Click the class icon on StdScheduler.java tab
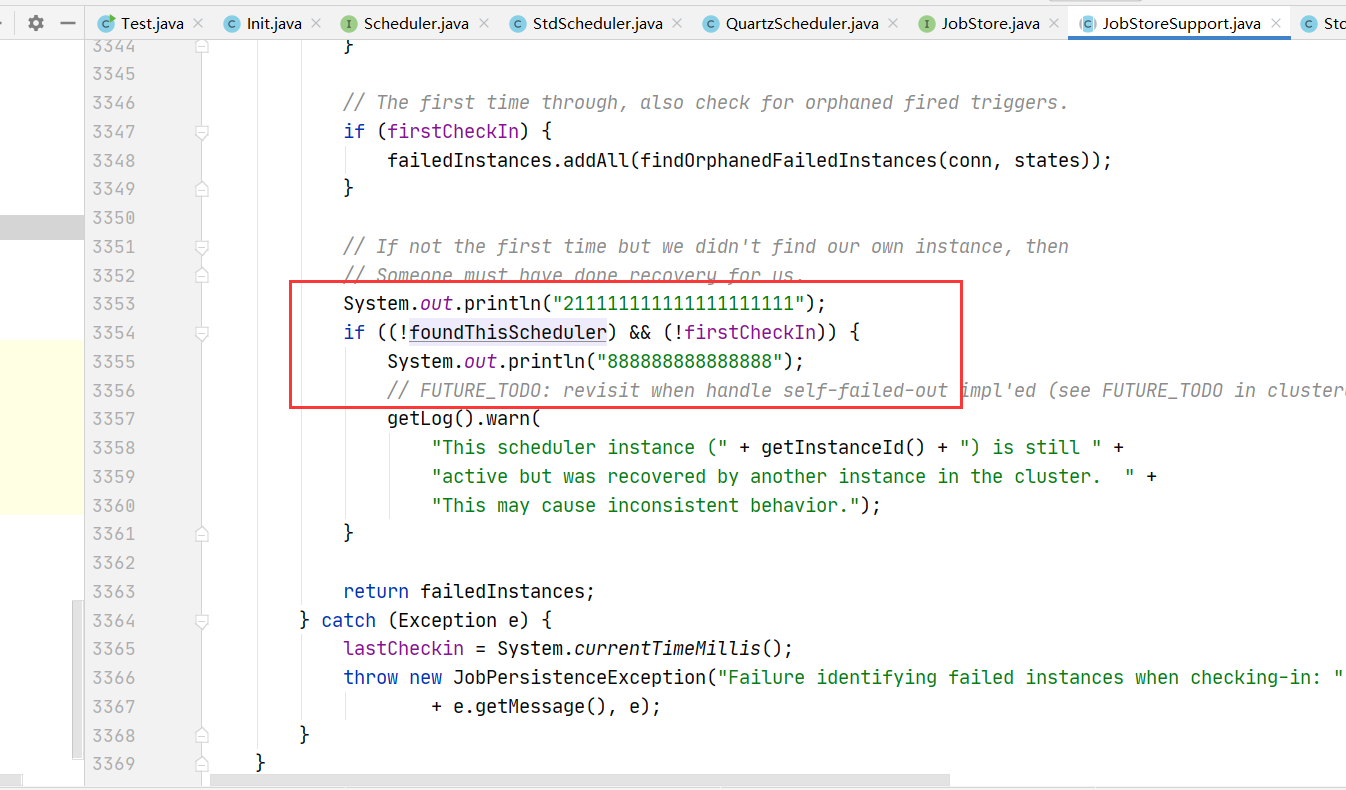1346x790 pixels. (517, 23)
